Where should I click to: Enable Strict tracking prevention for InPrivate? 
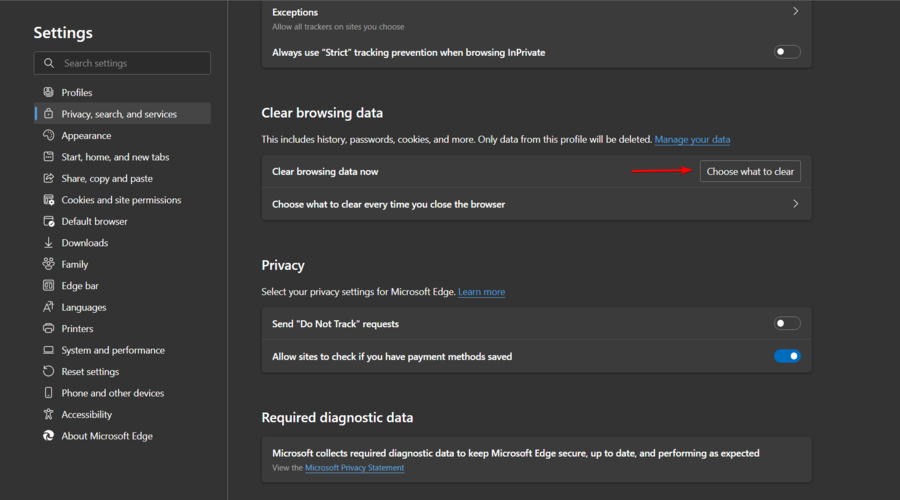tap(787, 52)
